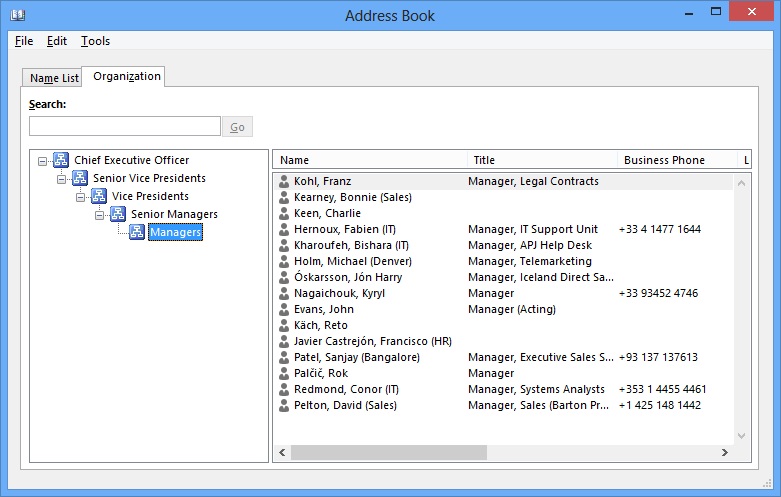Screen dimensions: 781x497
Task: Click person icon beside Hernoux, Fabien
Action: click(x=285, y=230)
